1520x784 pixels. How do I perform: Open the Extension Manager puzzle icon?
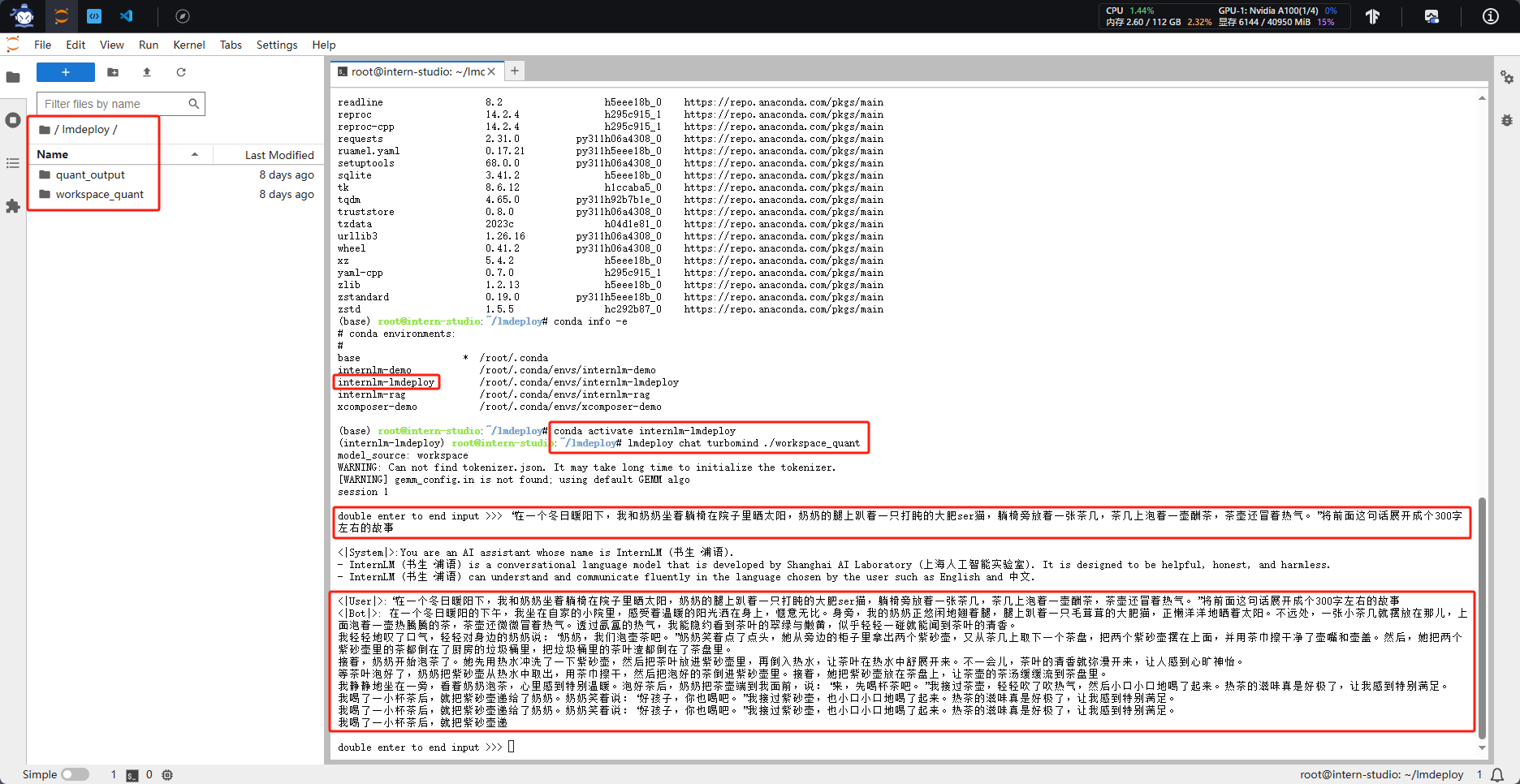(13, 206)
